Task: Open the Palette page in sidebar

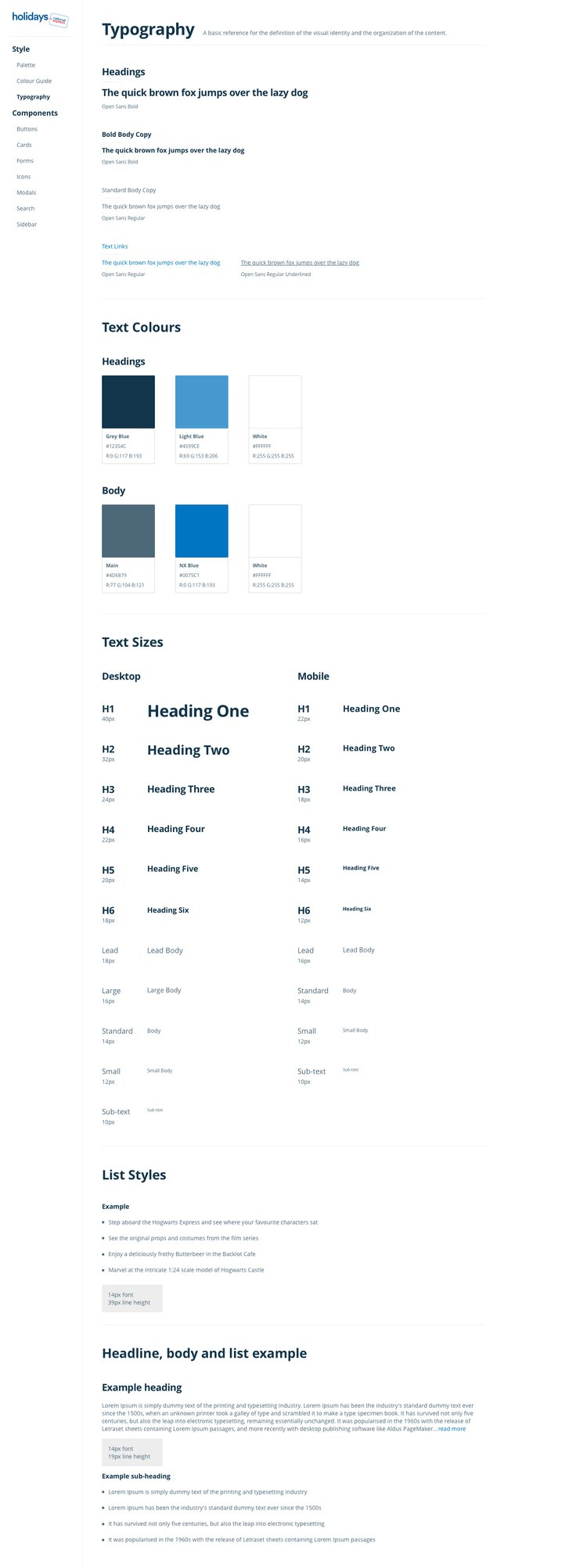Action: (26, 65)
